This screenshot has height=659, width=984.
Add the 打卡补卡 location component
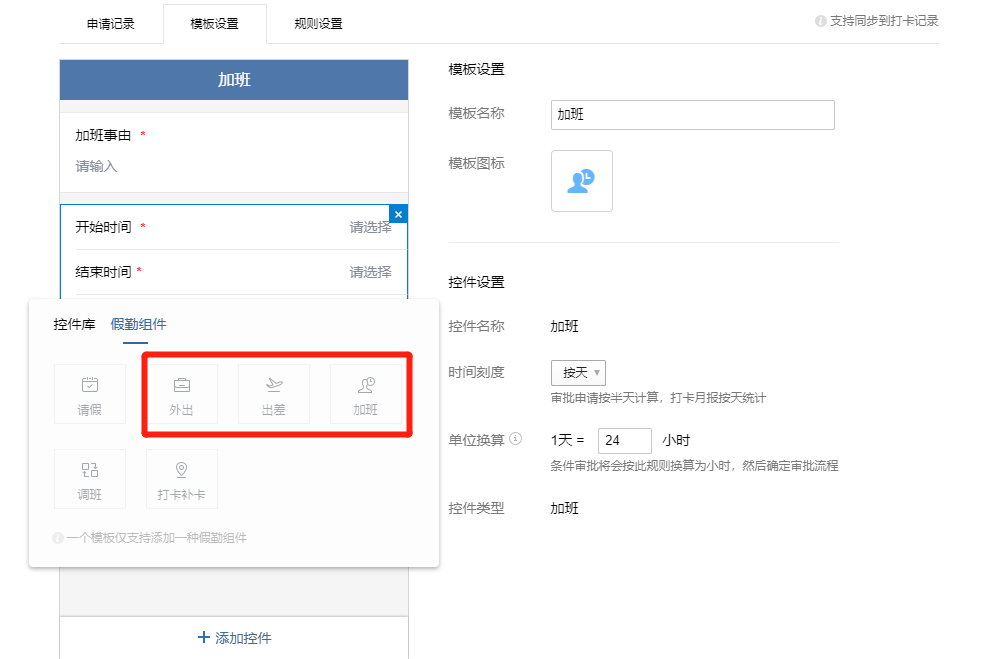(181, 479)
